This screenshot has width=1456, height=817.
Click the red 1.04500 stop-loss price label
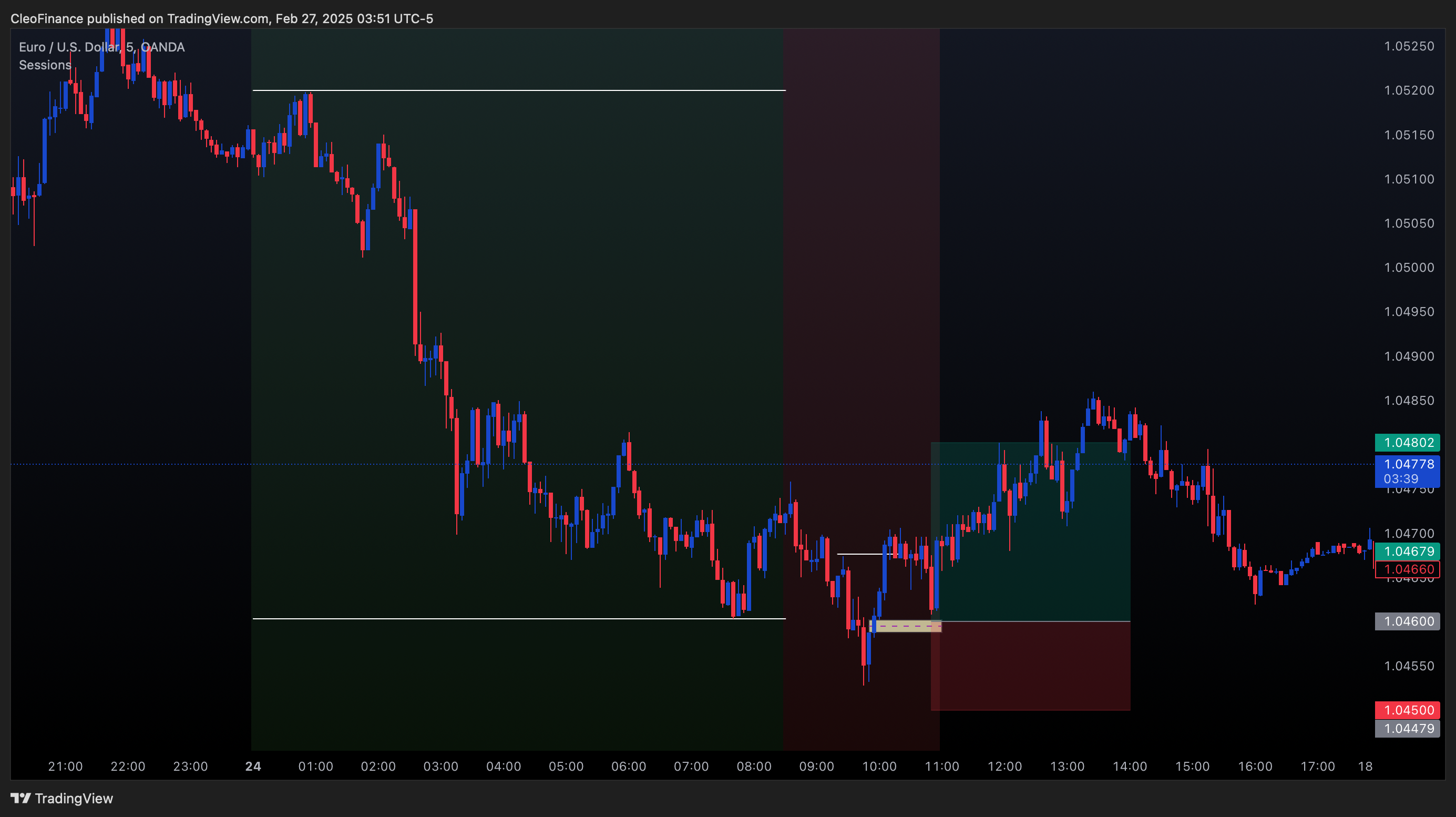tap(1408, 710)
